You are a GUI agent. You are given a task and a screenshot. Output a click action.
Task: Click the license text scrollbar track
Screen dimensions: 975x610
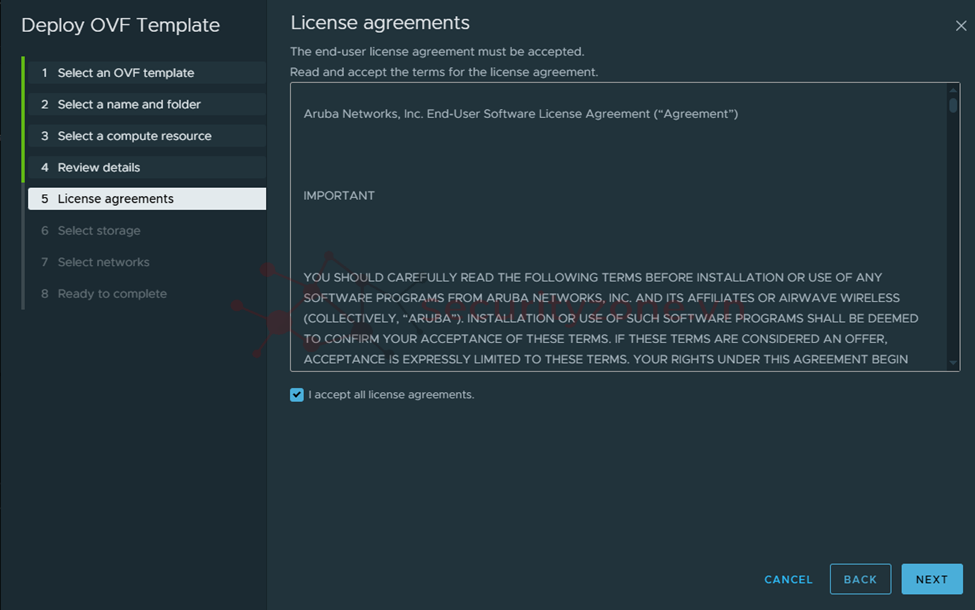pyautogui.click(x=953, y=236)
